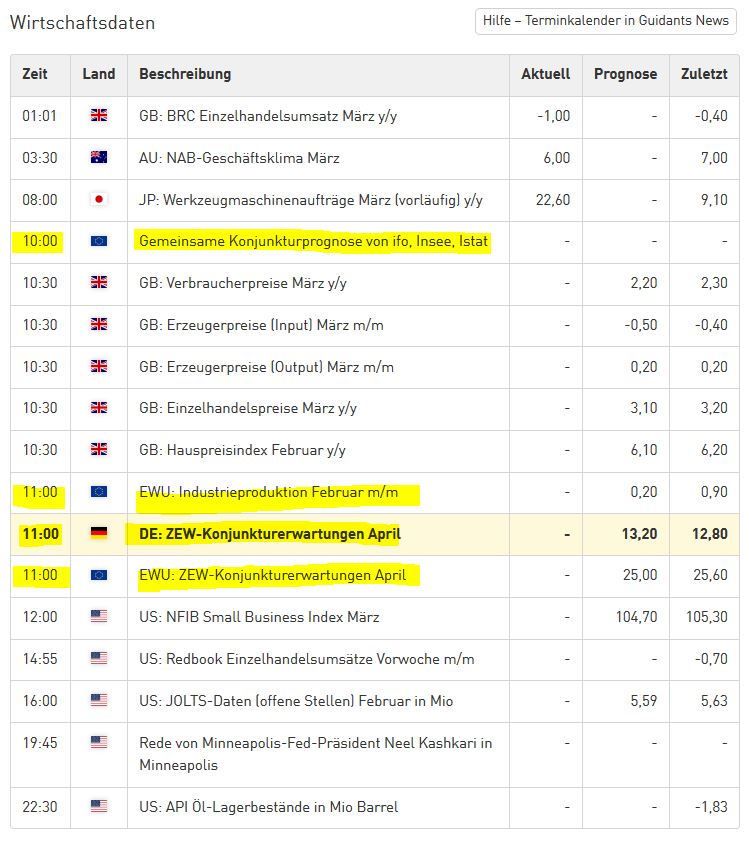Select AU: NAB-Geschäftsklima März entry
This screenshot has width=749, height=842.
coord(239,158)
